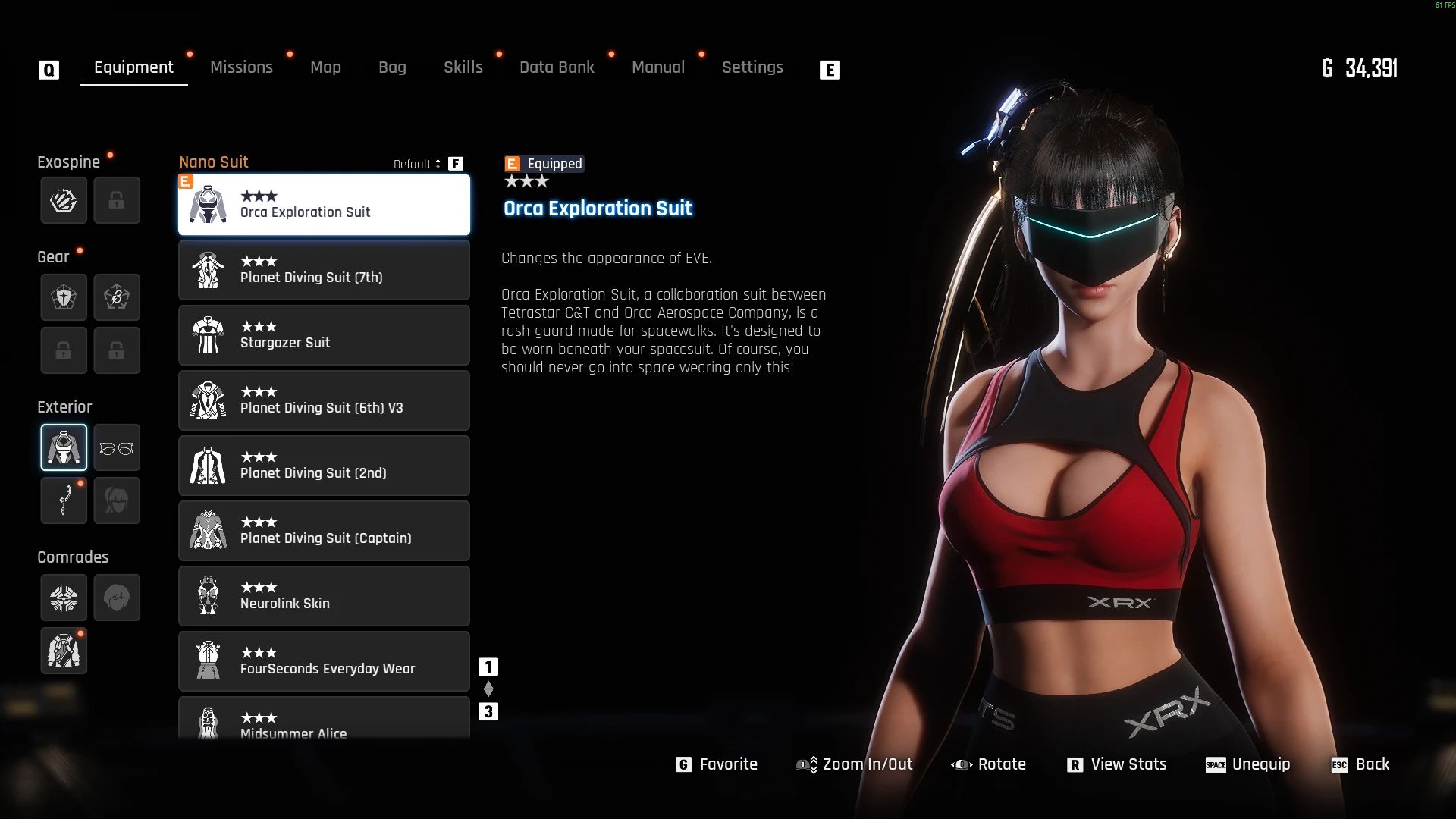Click the list page up/down arrows
Screen dimensions: 1456x819
488,689
